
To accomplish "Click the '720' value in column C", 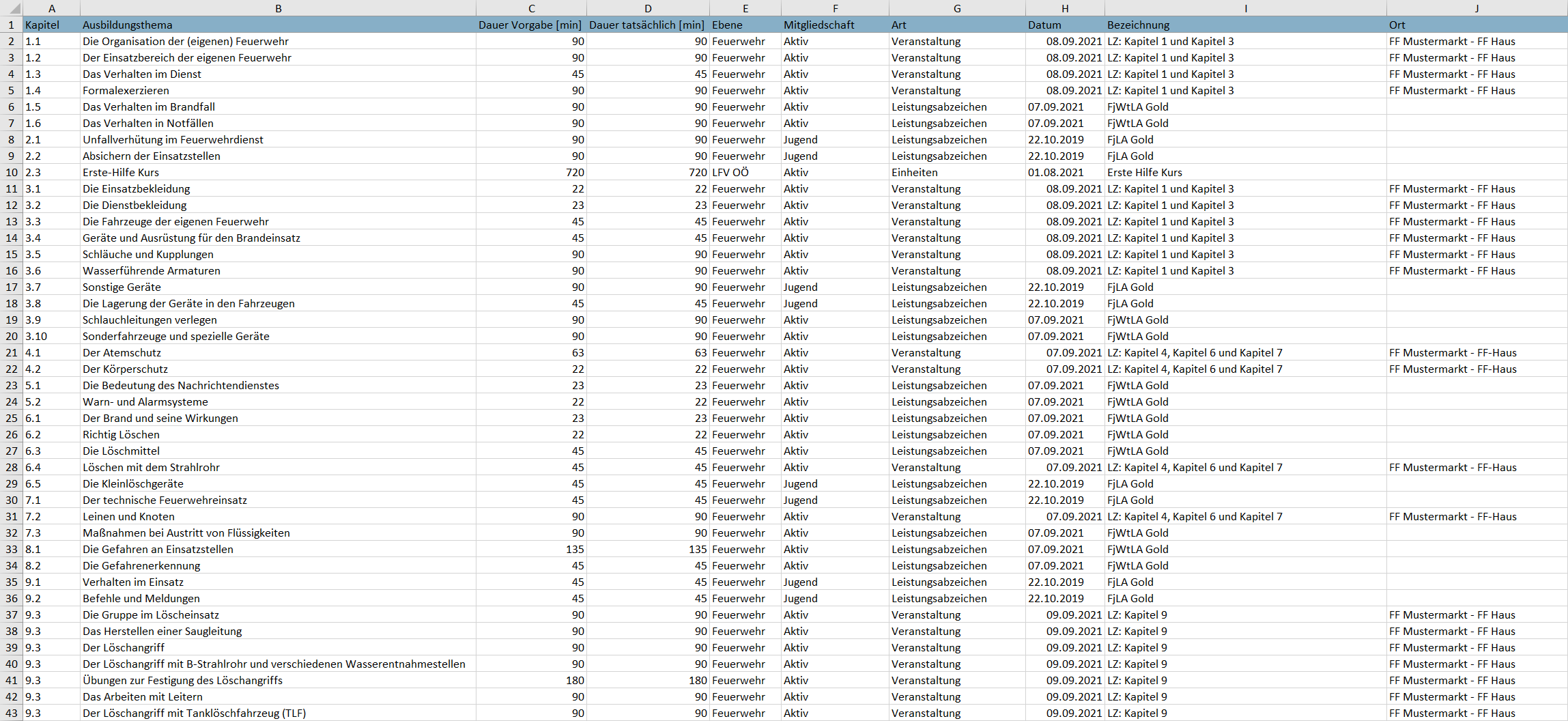I will [x=531, y=172].
